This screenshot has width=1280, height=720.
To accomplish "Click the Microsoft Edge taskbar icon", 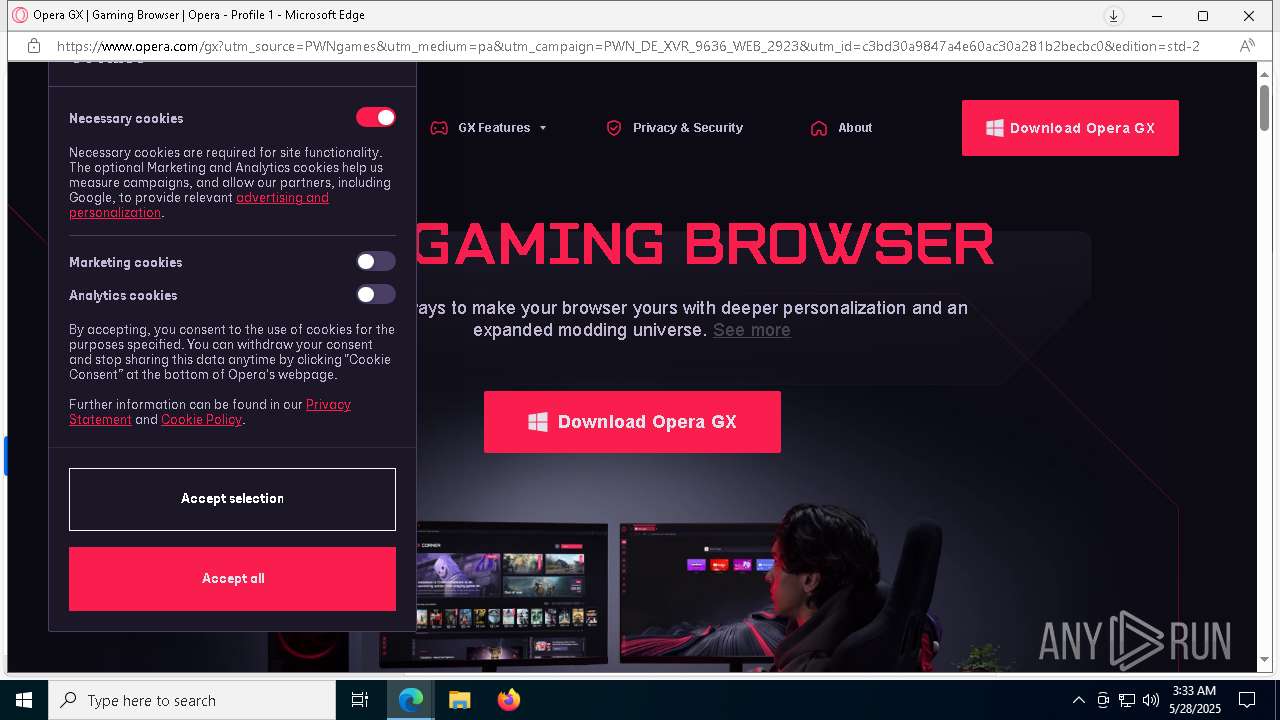I will click(x=411, y=700).
